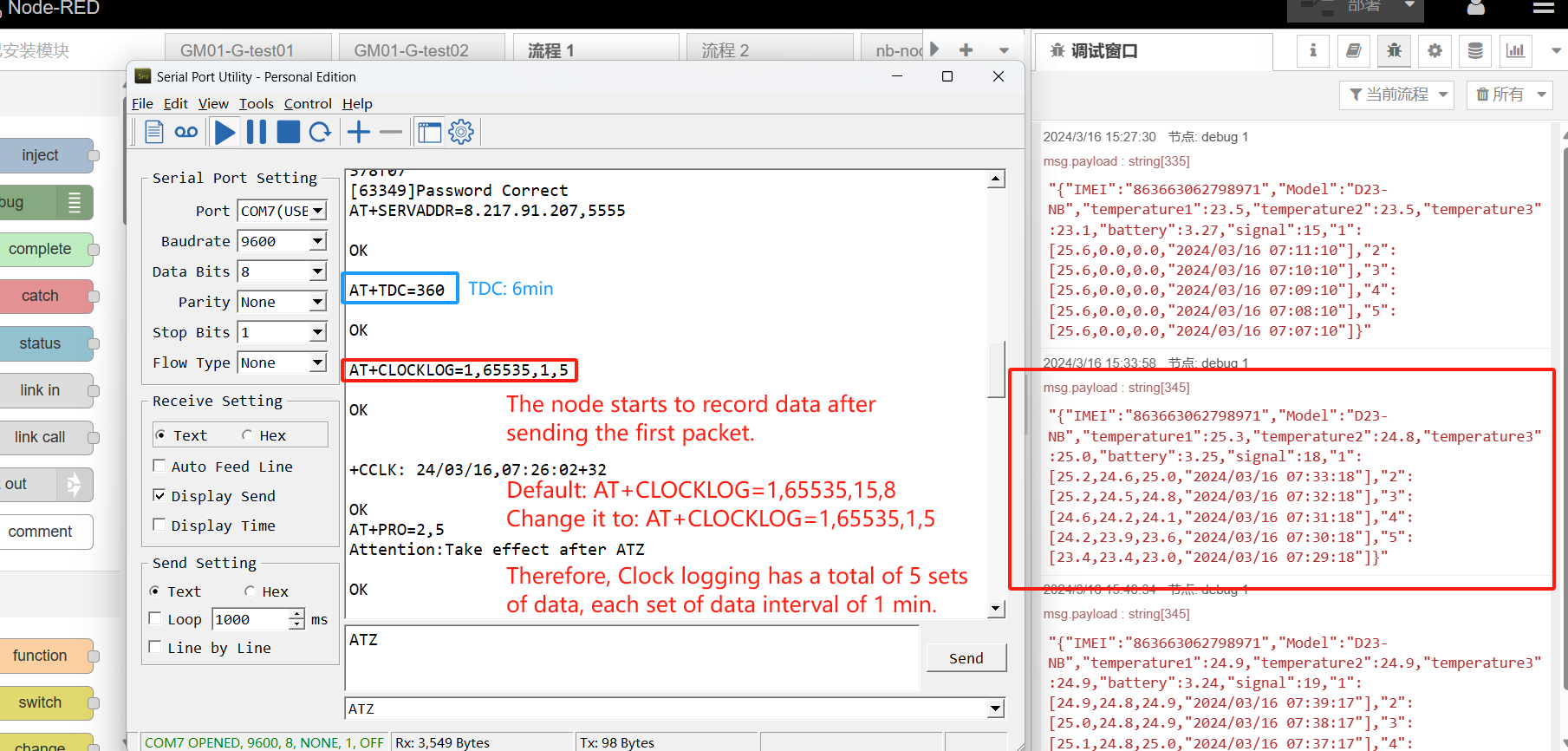Viewport: 1568px width, 751px height.
Task: Pause serial communication with the pause icon
Action: (257, 132)
